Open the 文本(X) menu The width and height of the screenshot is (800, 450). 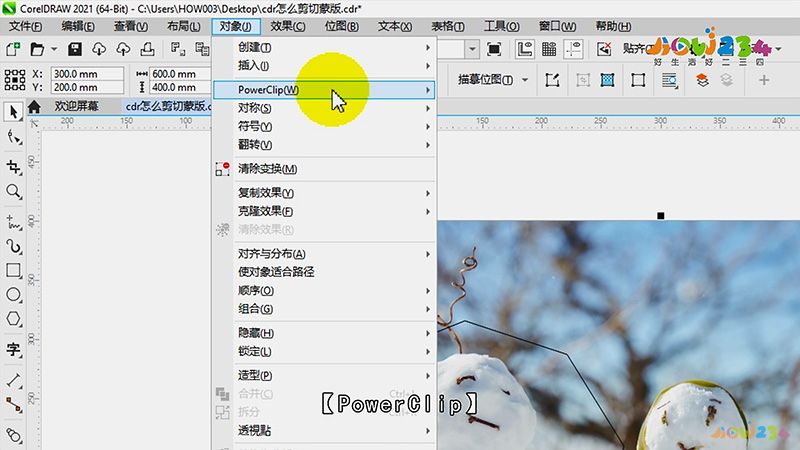395,26
